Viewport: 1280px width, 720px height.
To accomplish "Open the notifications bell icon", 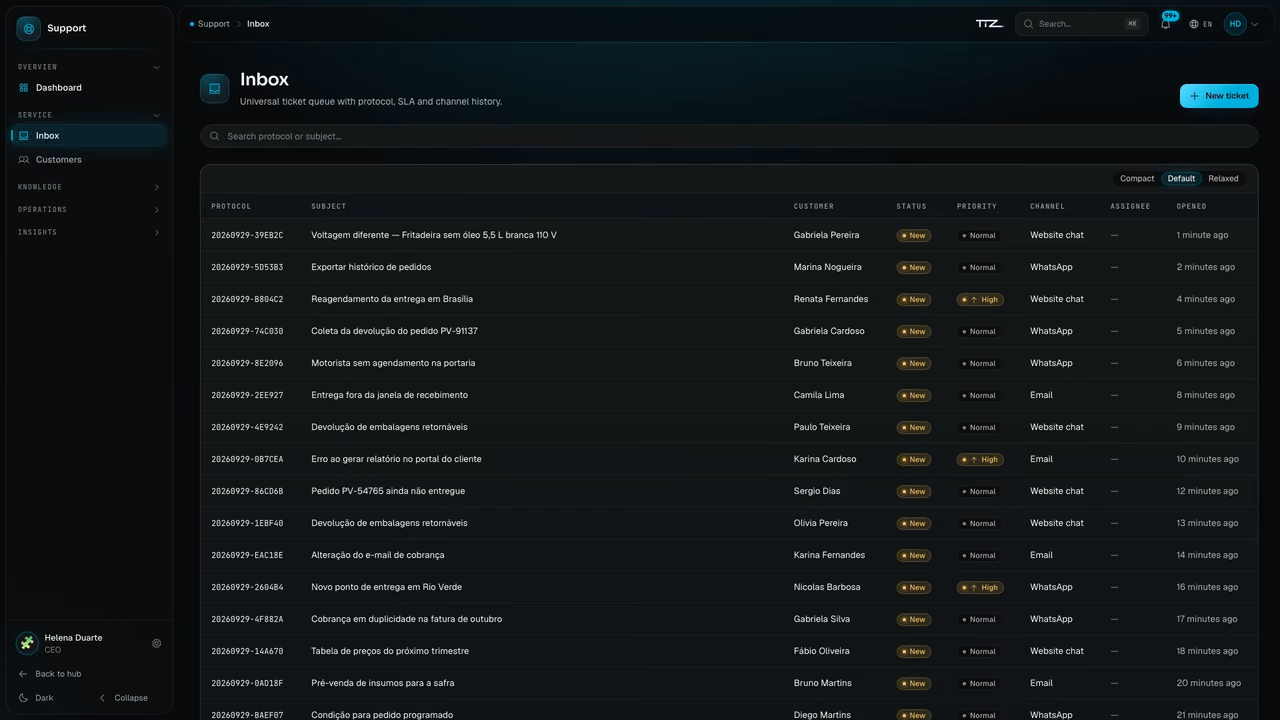I will (1165, 24).
